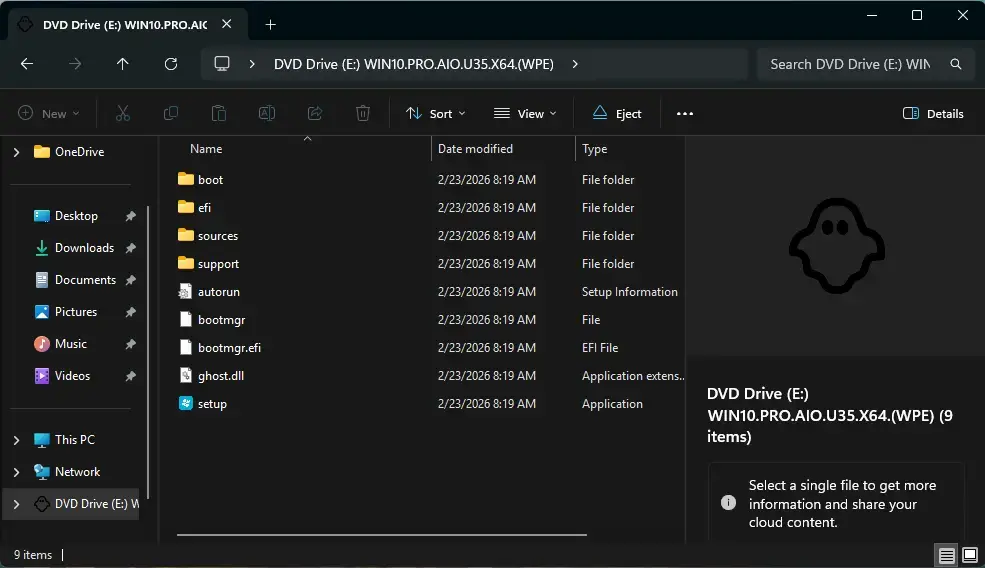The height and width of the screenshot is (568, 985).
Task: Click the Eject button
Action: tap(617, 114)
